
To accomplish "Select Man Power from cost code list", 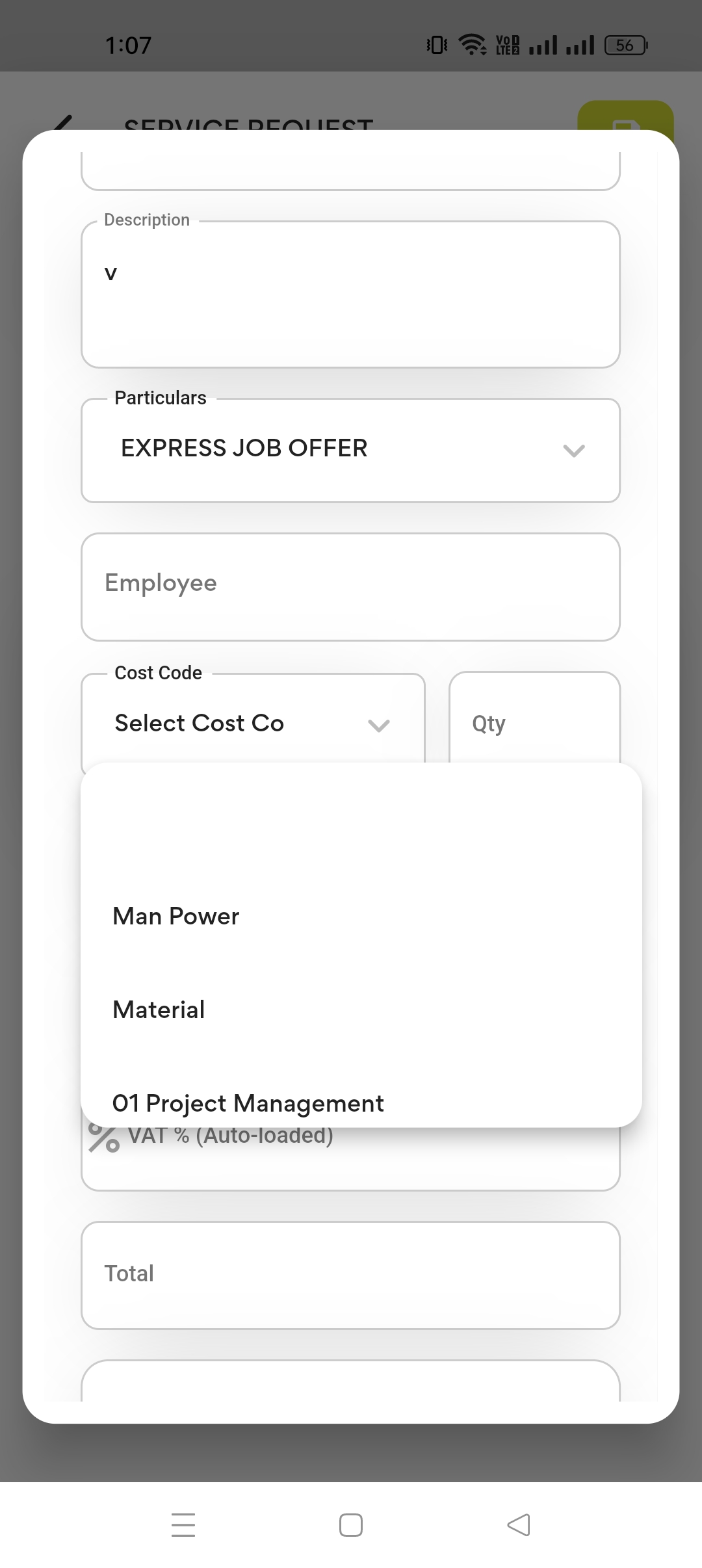I will tap(176, 916).
